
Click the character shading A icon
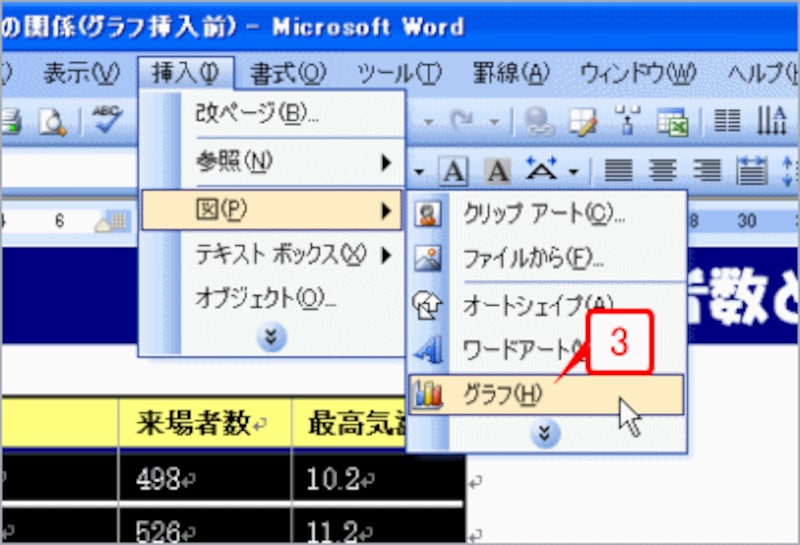pos(497,170)
